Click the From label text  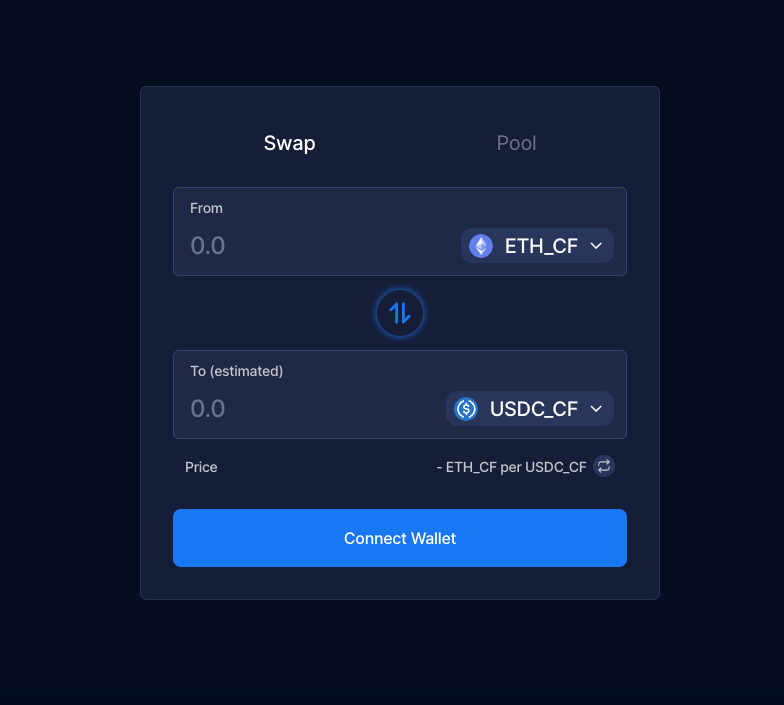point(206,208)
